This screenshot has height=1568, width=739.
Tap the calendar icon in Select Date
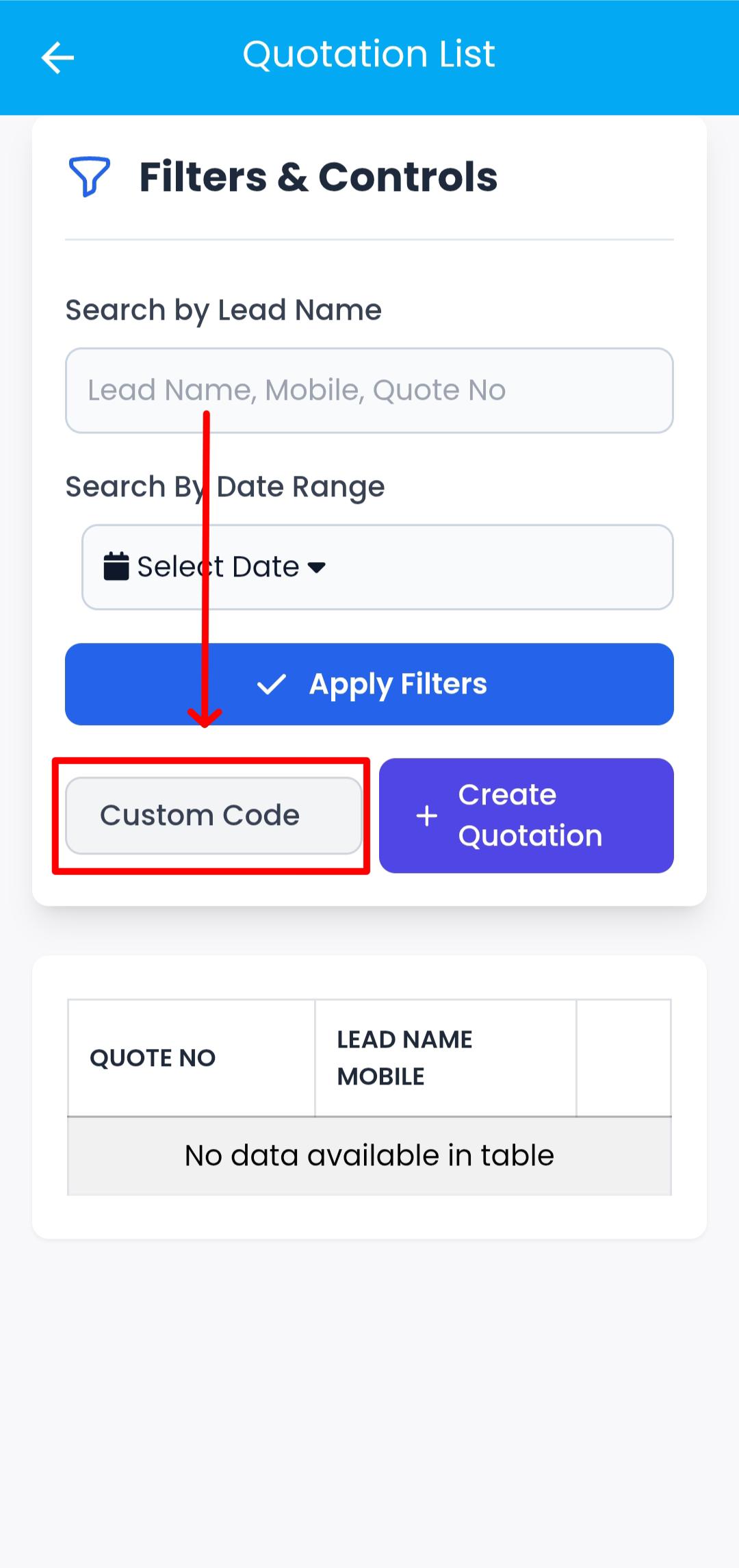[x=116, y=566]
